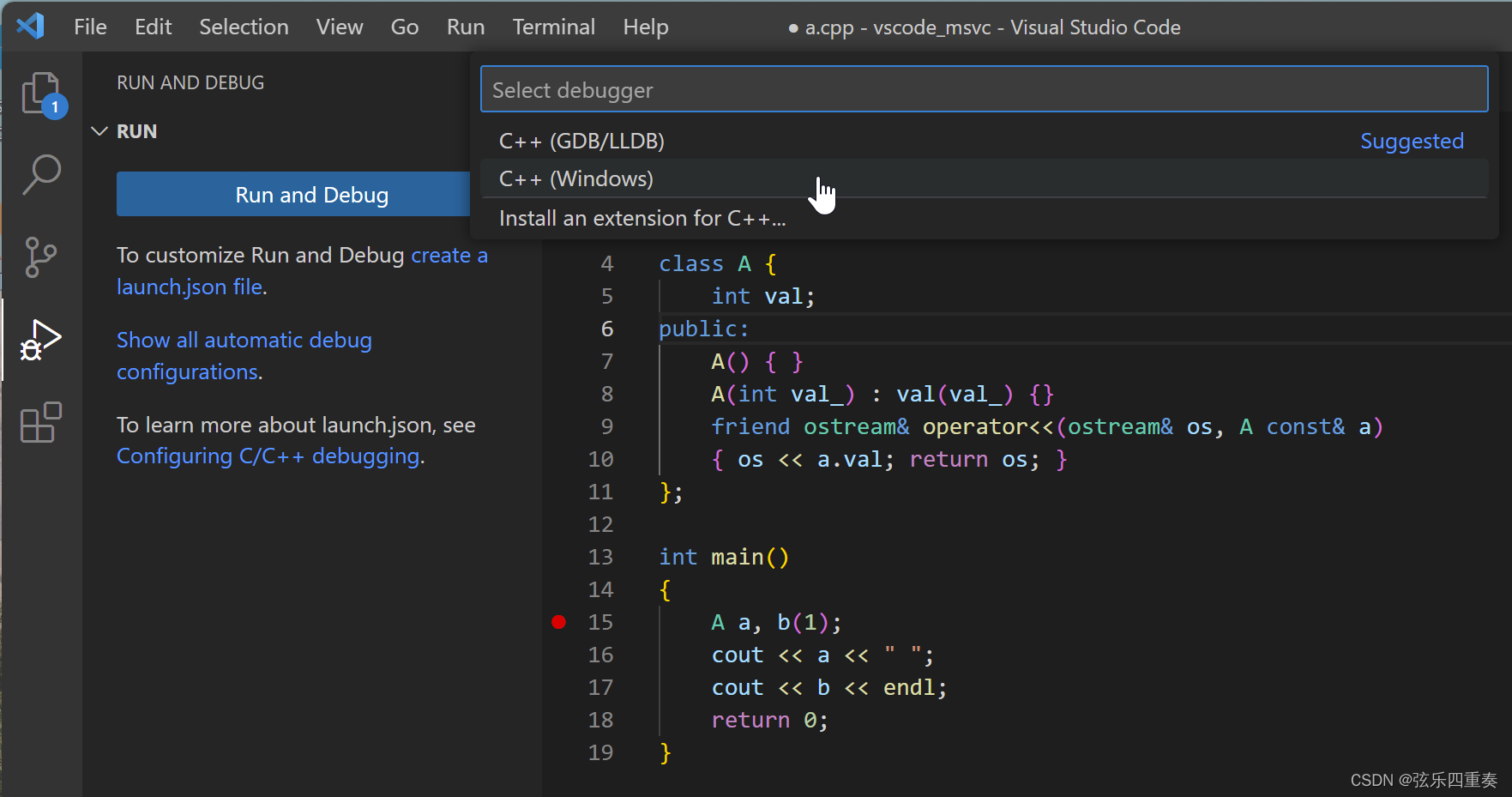Open the Configuring C/C++ debugging link
The height and width of the screenshot is (797, 1512).
point(268,456)
